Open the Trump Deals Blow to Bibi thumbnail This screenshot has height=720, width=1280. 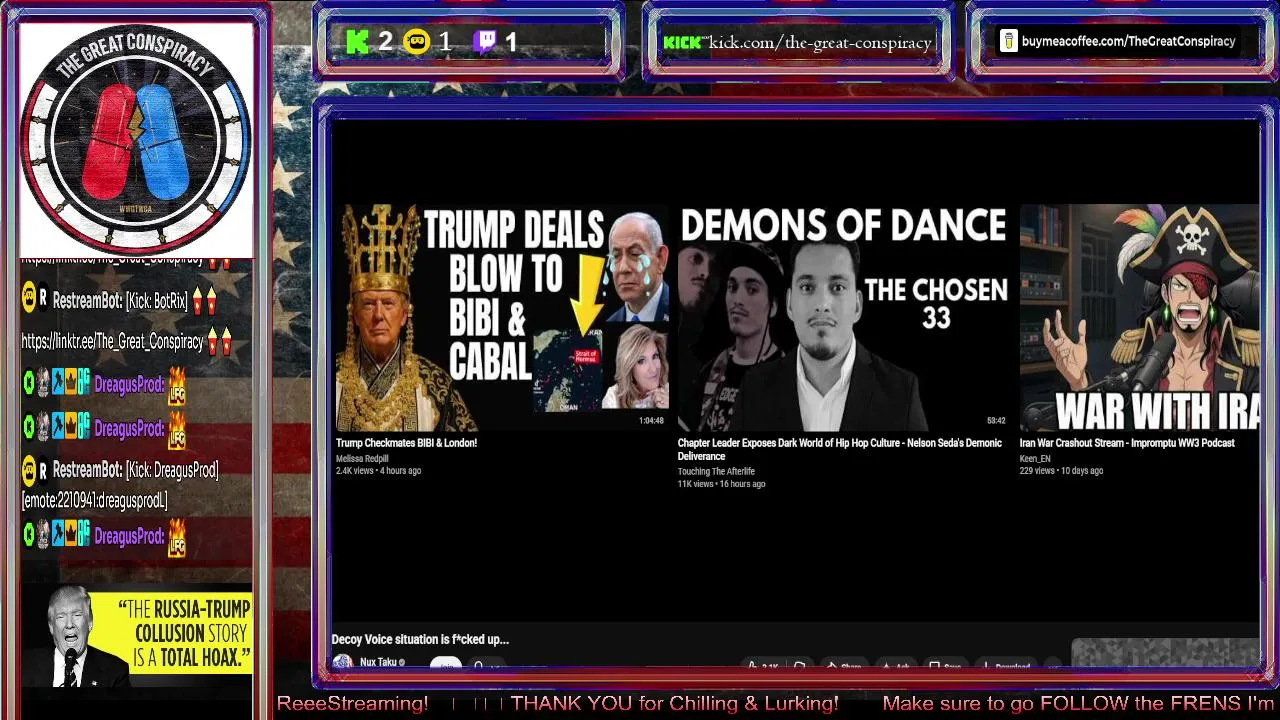(503, 317)
